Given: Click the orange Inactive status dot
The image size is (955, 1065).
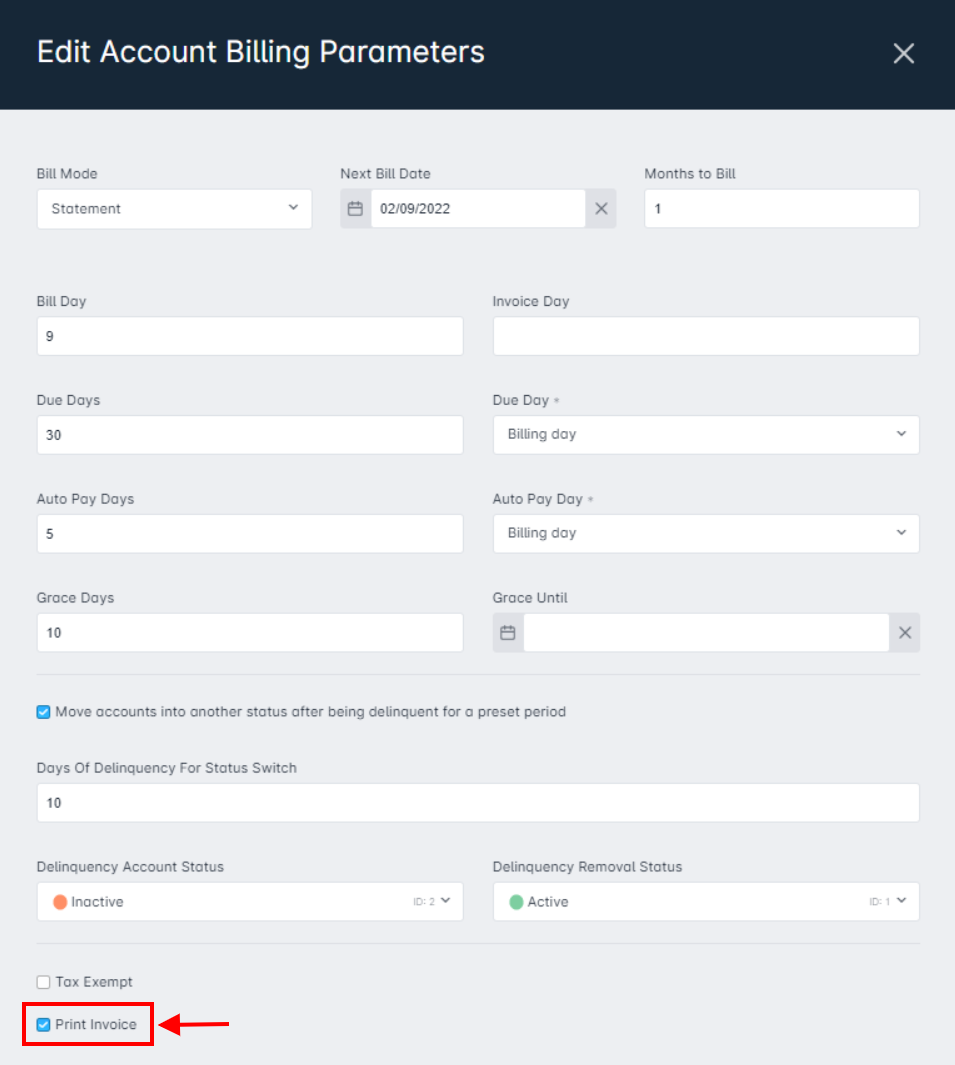Looking at the screenshot, I should 60,901.
